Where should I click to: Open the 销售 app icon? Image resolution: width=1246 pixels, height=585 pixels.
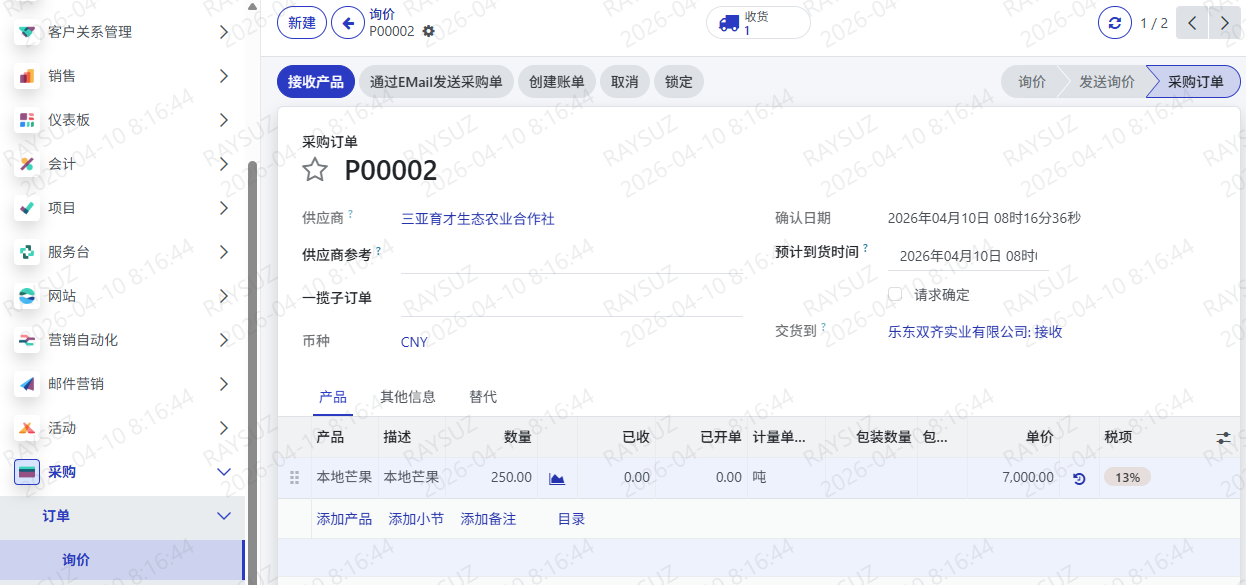27,76
